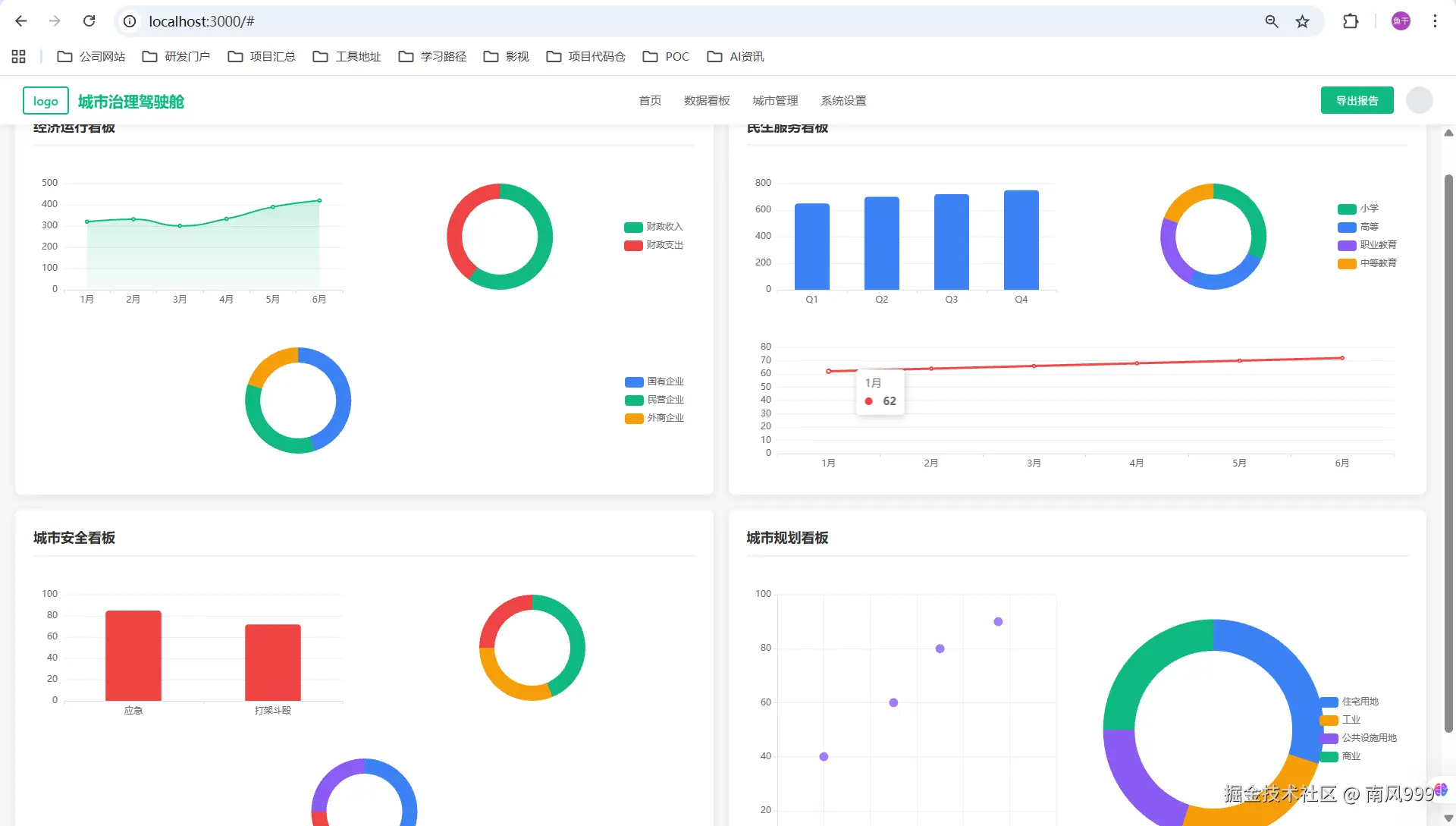This screenshot has width=1456, height=826.
Task: Click the 职业教育 purple legend swatch
Action: (x=1347, y=245)
